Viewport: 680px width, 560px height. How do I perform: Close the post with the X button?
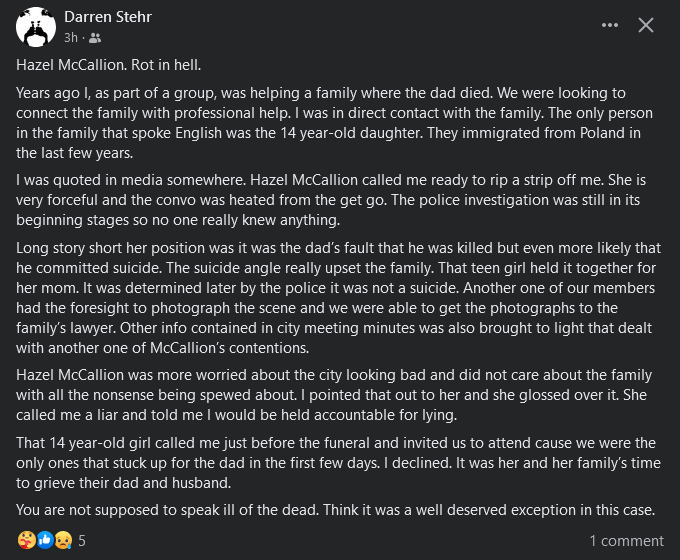tap(646, 26)
